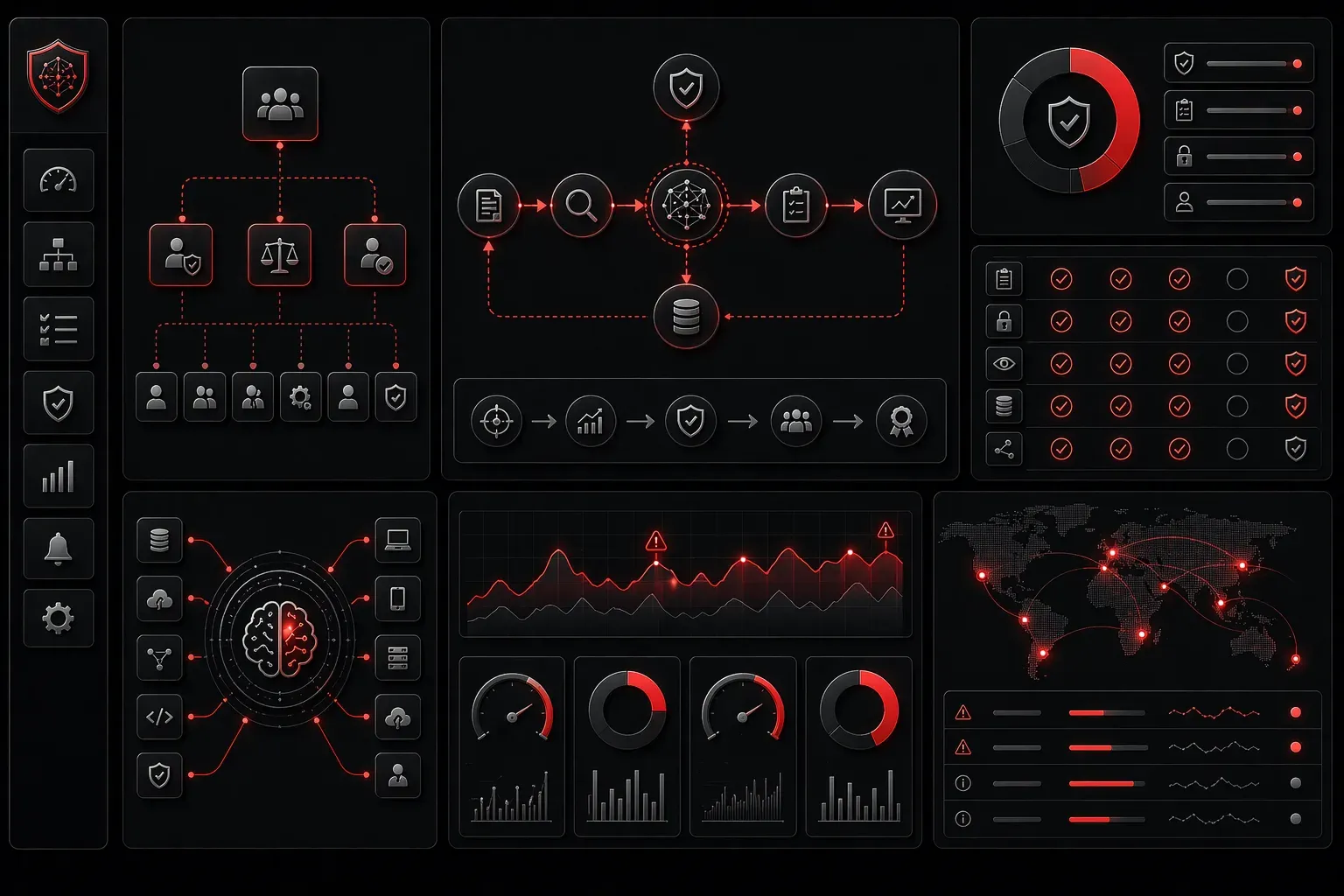Screen dimensions: 1344x896
Task: Click the bar chart analytics sidebar icon
Action: [59, 477]
